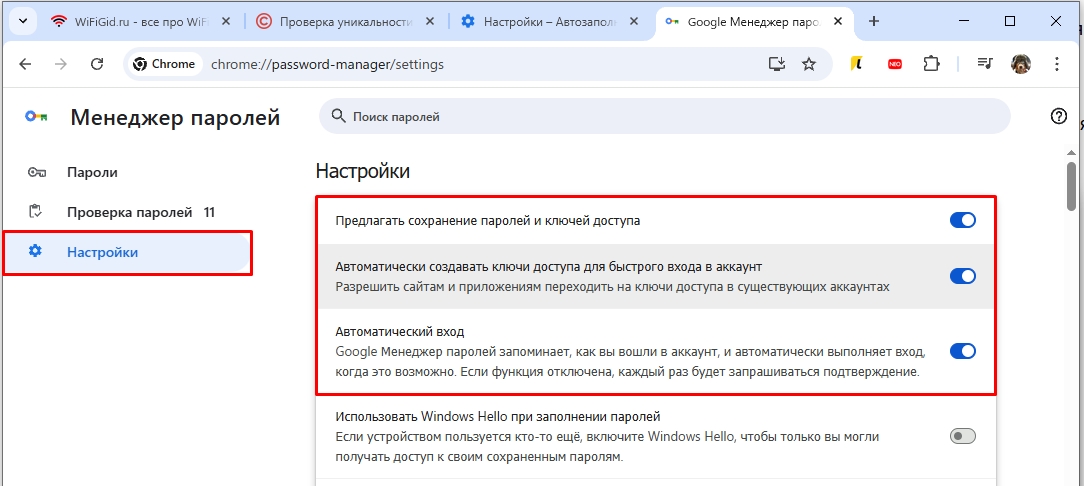
Task: Open the help question mark icon
Action: (x=1058, y=116)
